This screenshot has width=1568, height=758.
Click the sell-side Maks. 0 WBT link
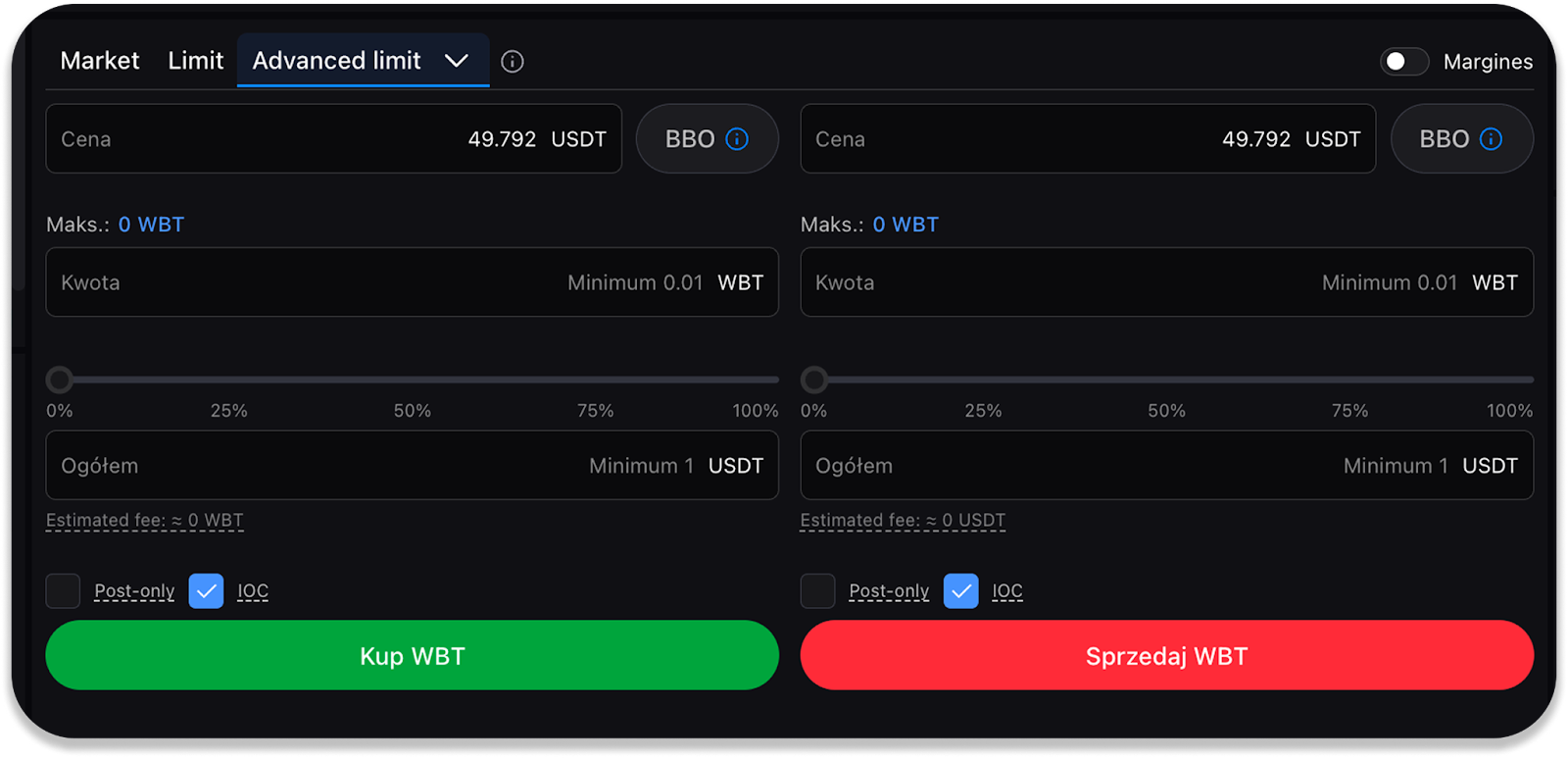pos(905,225)
